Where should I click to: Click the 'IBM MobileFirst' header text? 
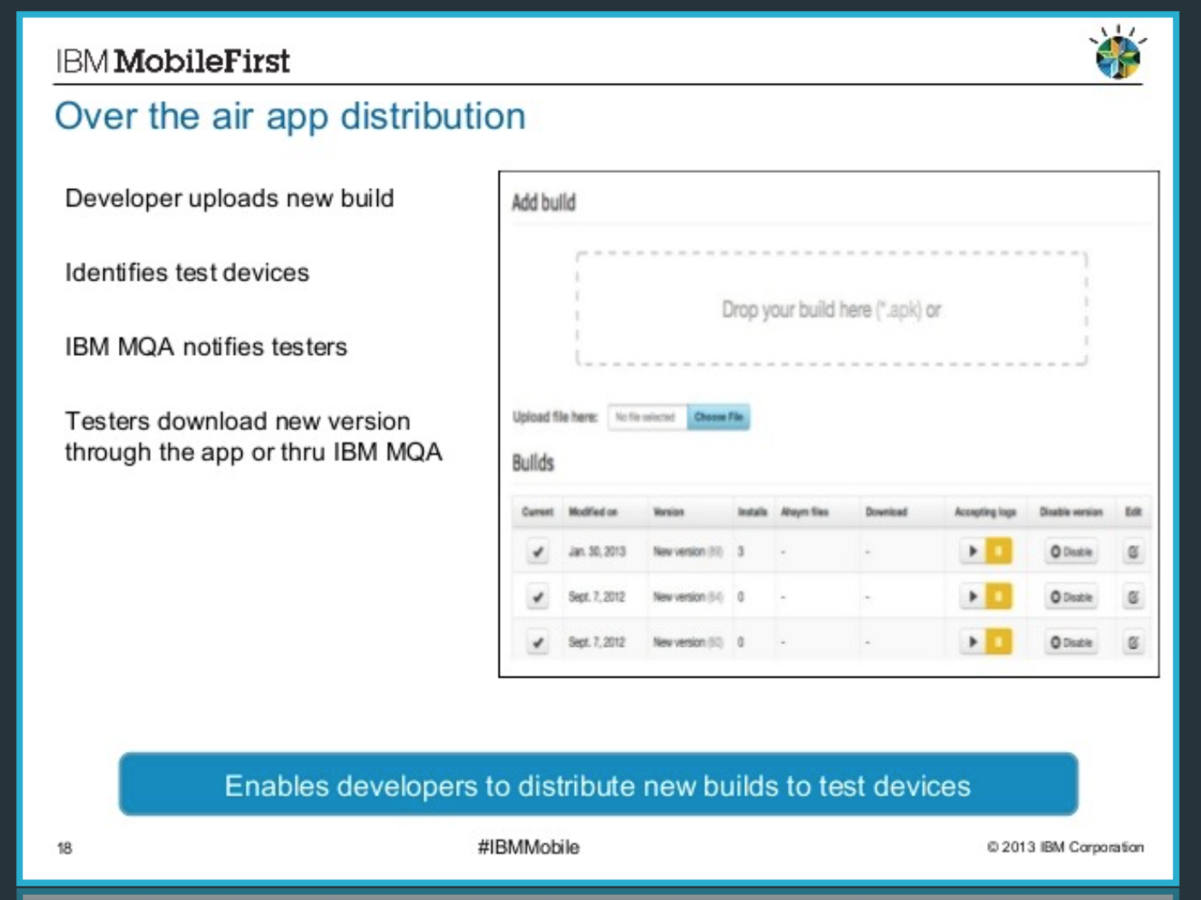[173, 61]
